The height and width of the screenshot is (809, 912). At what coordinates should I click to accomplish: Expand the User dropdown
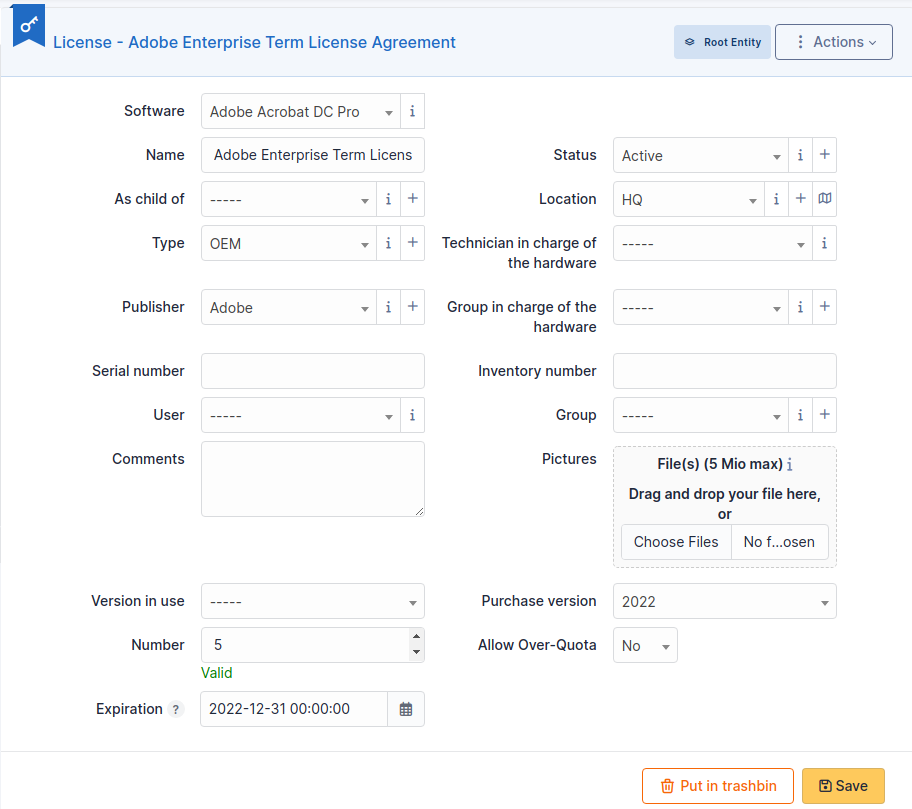pos(301,415)
